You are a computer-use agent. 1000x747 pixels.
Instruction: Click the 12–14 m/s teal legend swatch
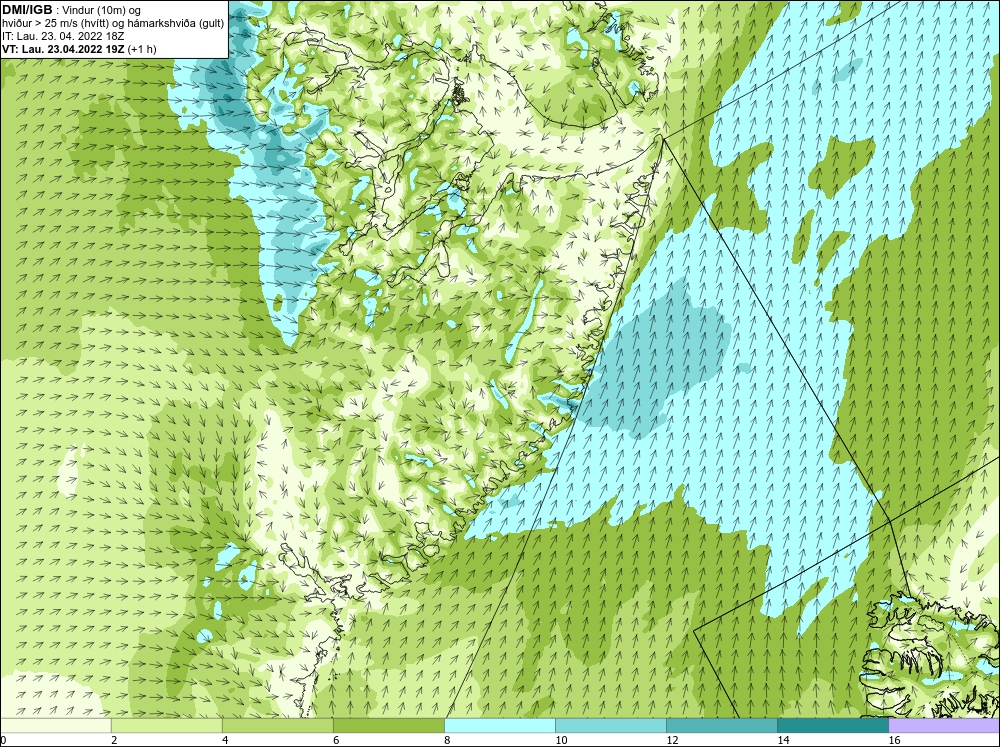[x=722, y=725]
